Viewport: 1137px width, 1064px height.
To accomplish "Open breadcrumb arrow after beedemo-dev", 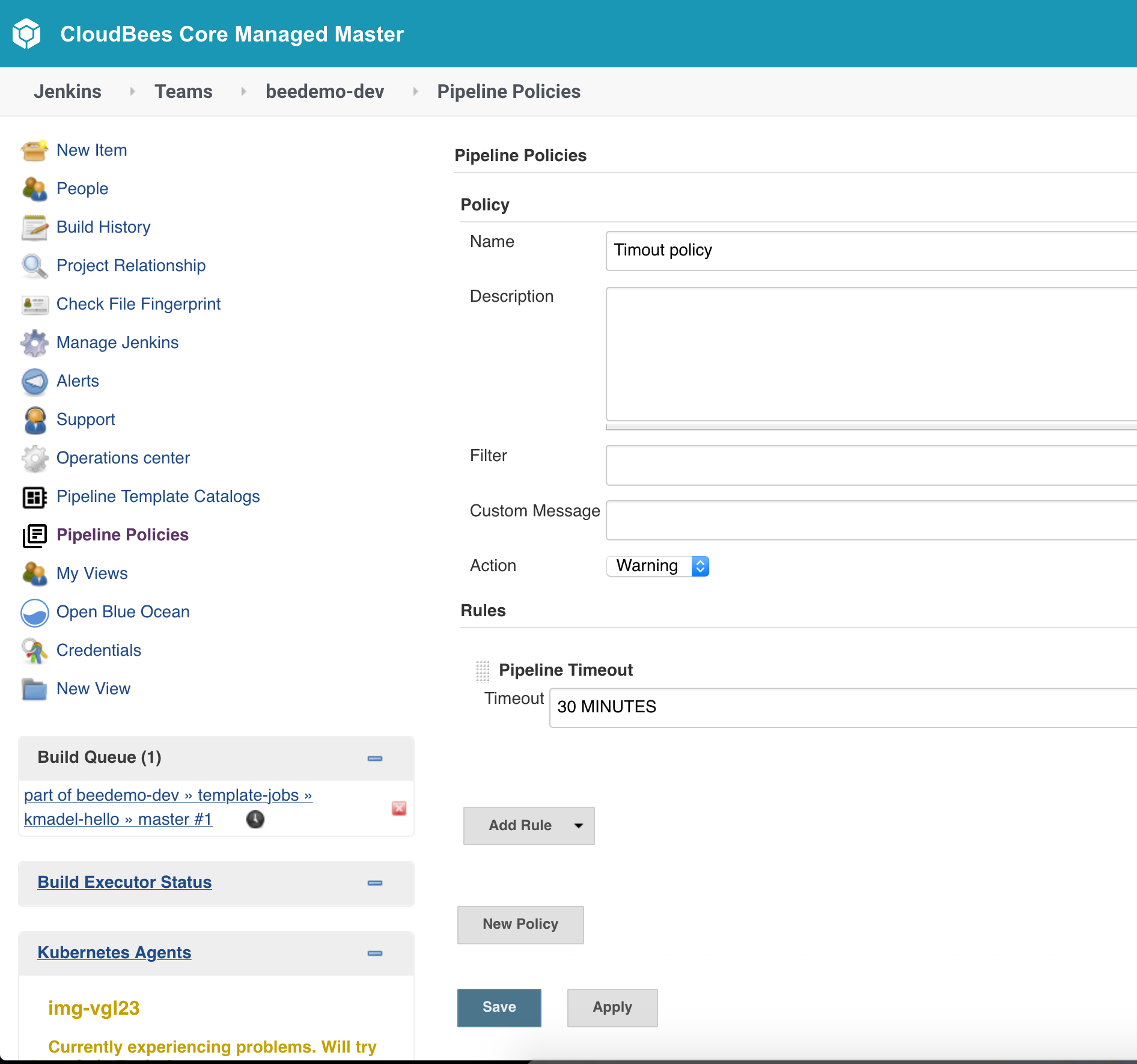I will click(415, 91).
